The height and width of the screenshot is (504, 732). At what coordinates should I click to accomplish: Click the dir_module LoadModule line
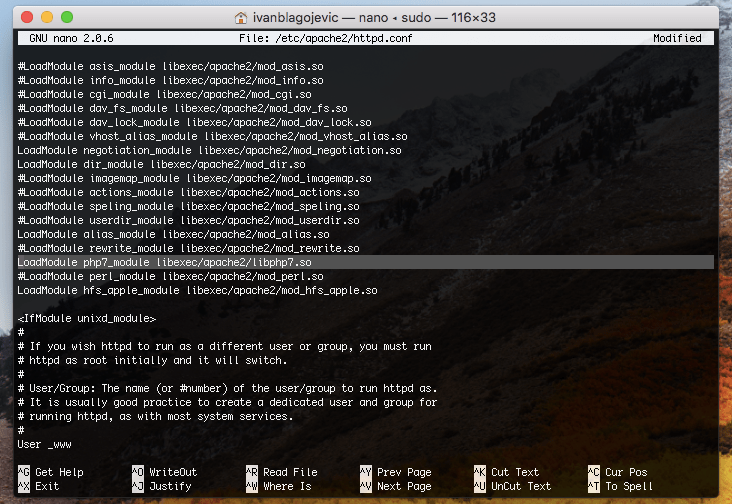[162, 164]
